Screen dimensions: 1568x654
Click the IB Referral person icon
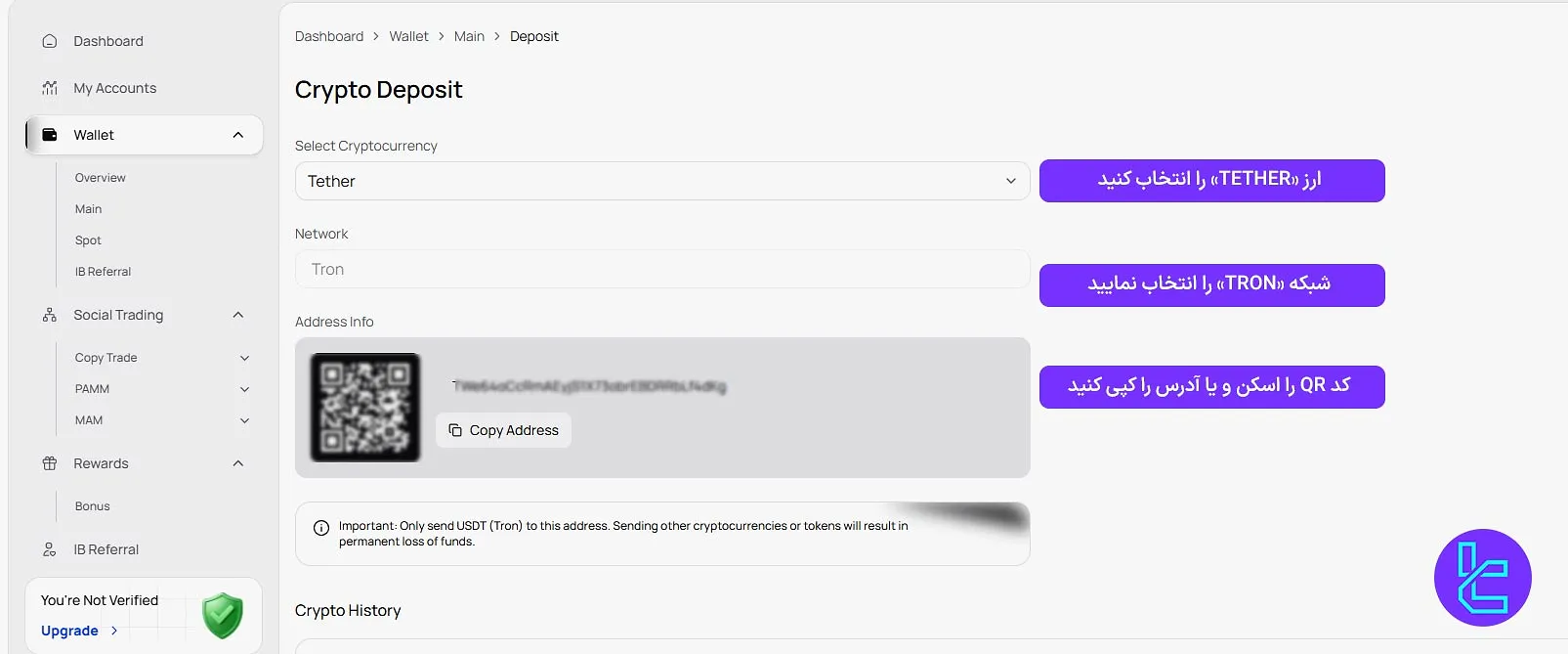coord(50,549)
